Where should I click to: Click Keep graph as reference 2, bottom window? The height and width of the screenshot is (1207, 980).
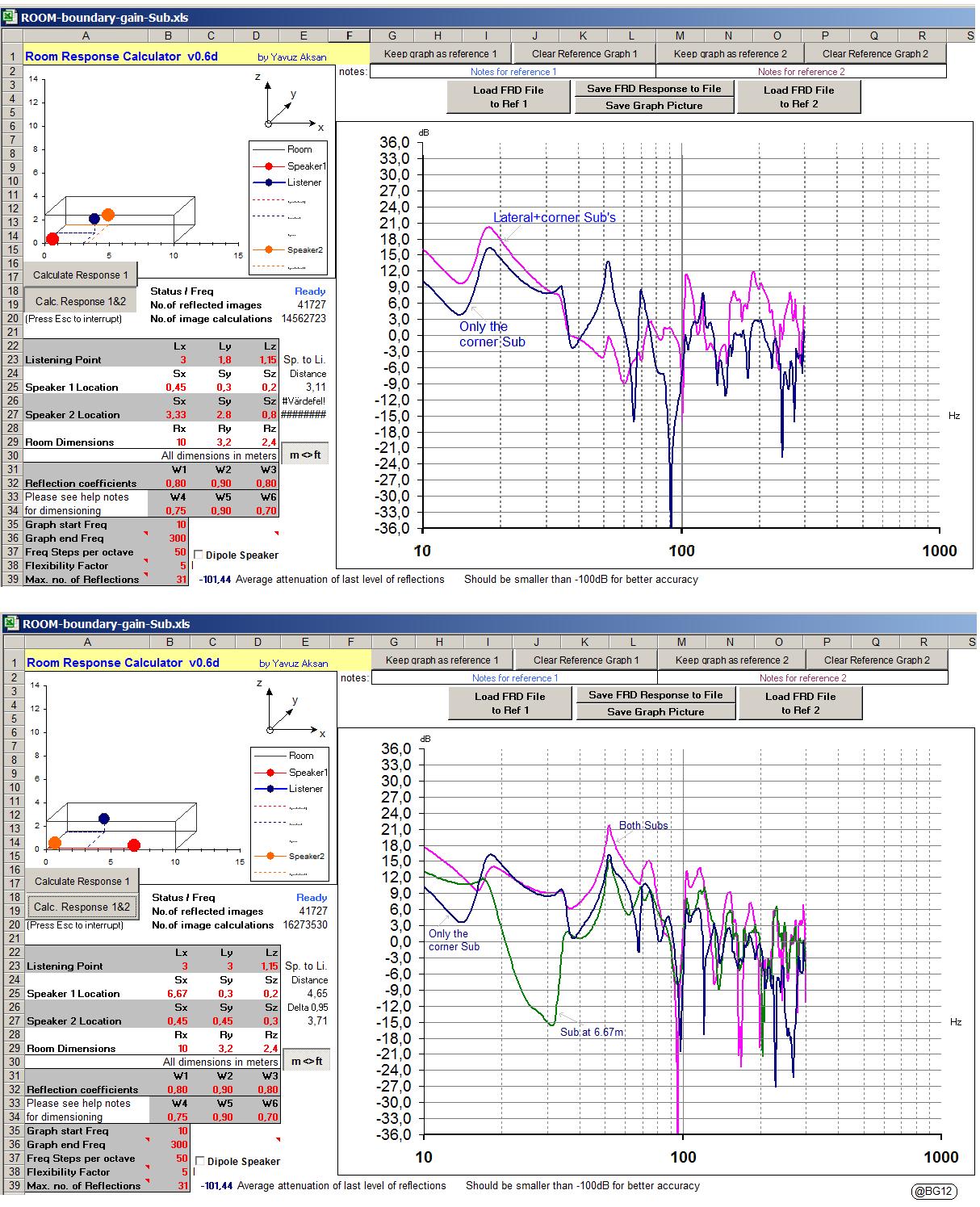click(x=731, y=660)
